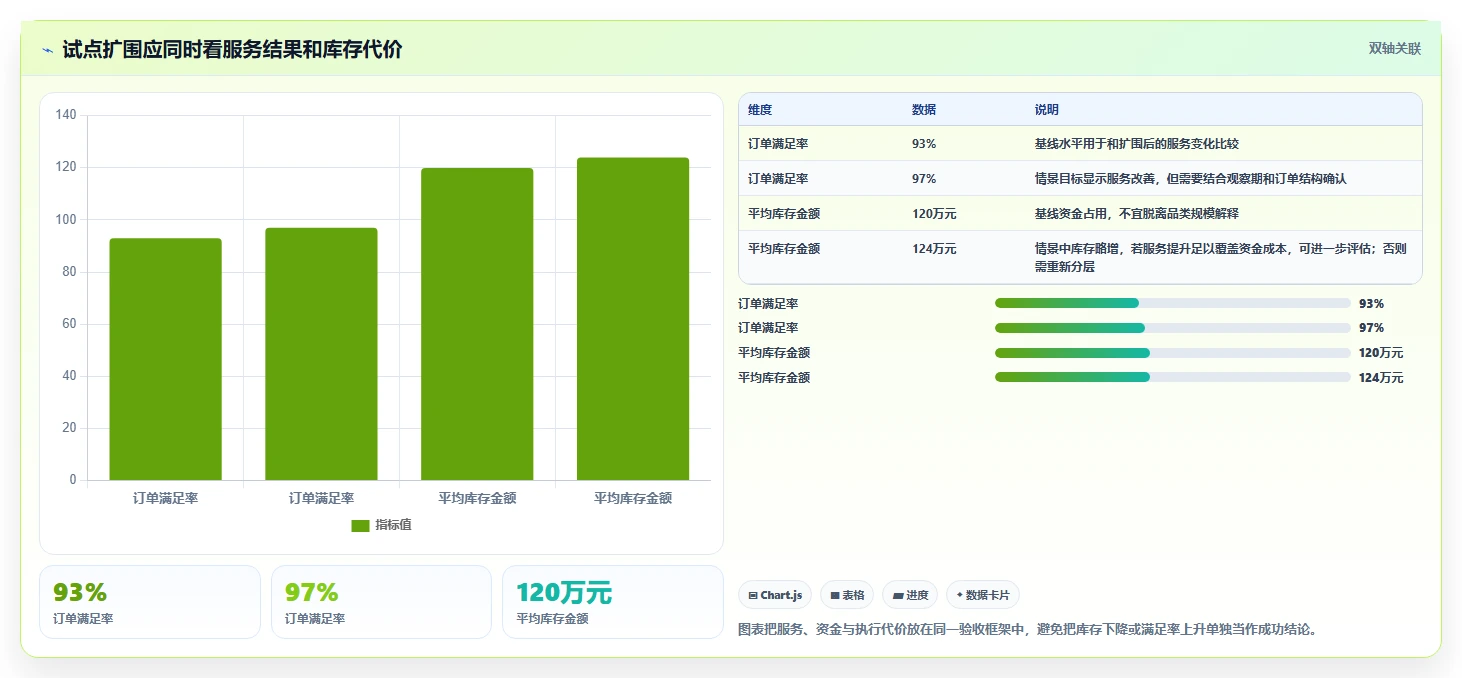This screenshot has height=678, width=1462.
Task: Click the 120万元 cell in the table
Action: (x=934, y=214)
